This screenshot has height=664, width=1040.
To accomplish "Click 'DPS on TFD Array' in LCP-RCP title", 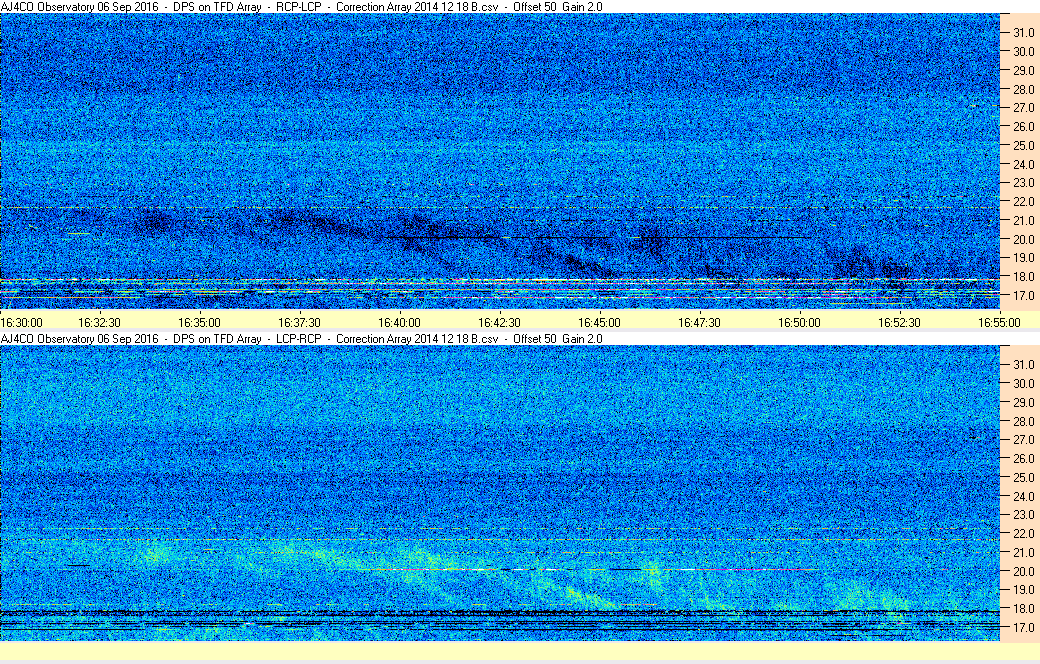I will point(218,339).
